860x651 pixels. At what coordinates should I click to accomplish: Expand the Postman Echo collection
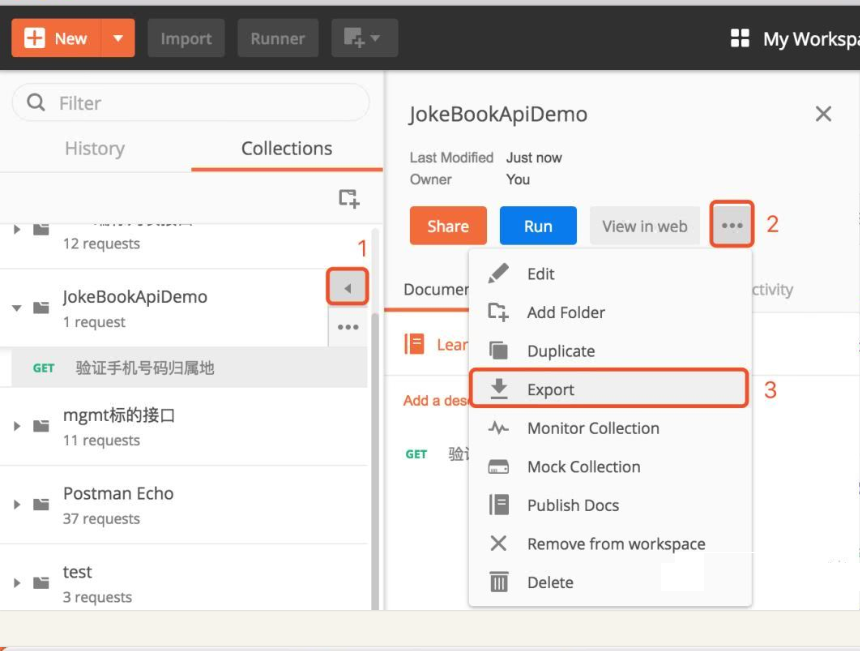pyautogui.click(x=17, y=505)
